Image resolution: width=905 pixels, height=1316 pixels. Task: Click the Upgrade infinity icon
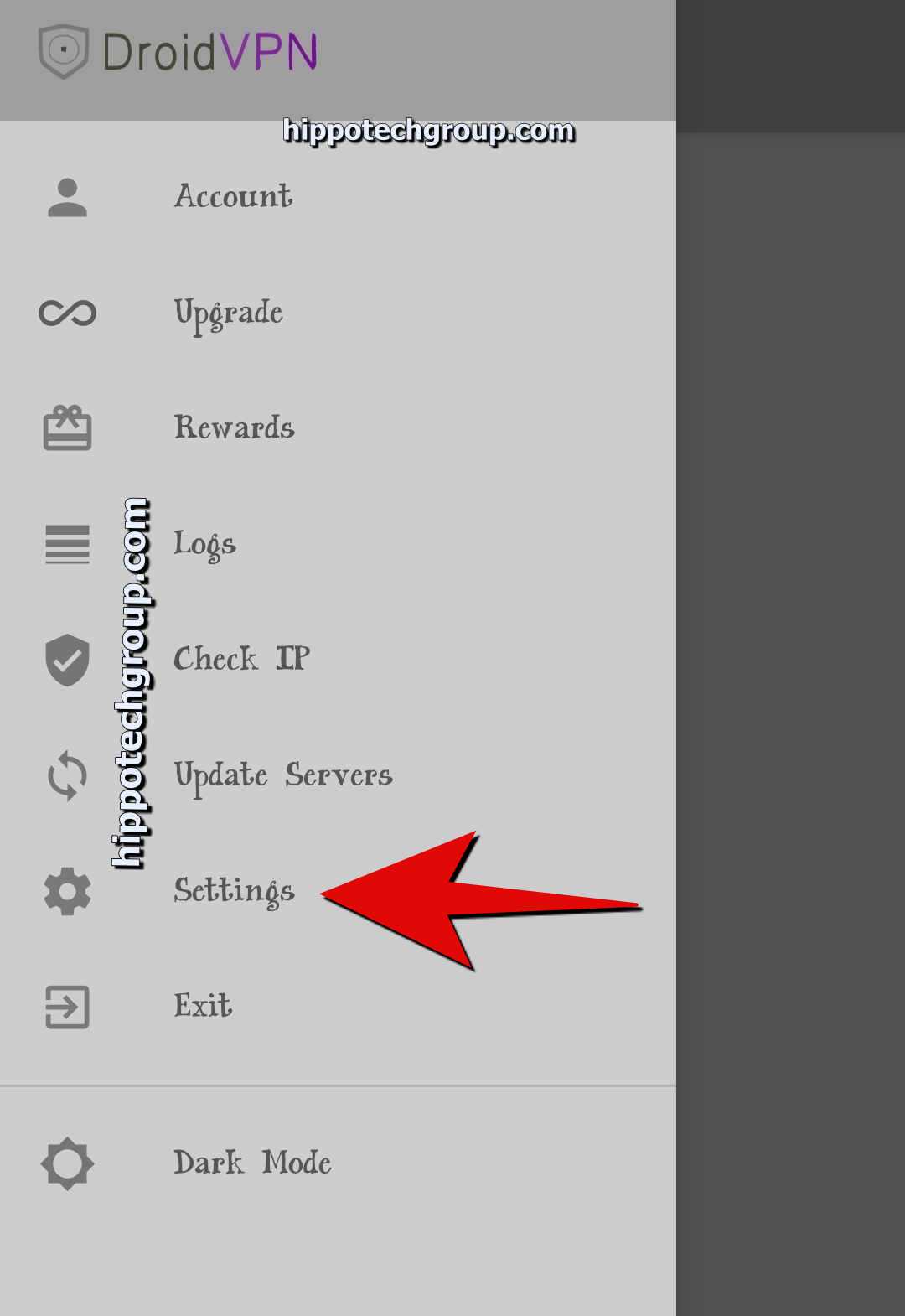point(67,313)
